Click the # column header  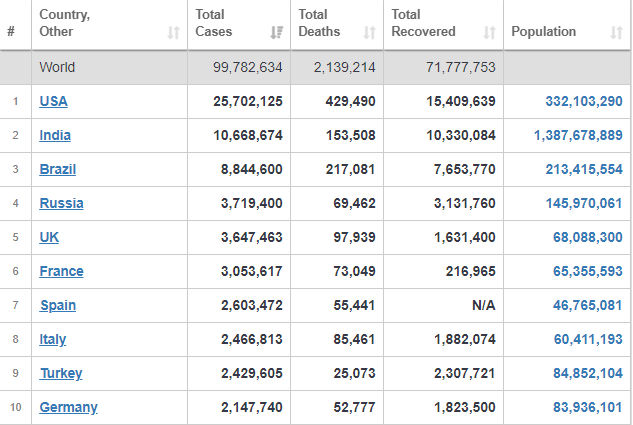click(x=11, y=31)
